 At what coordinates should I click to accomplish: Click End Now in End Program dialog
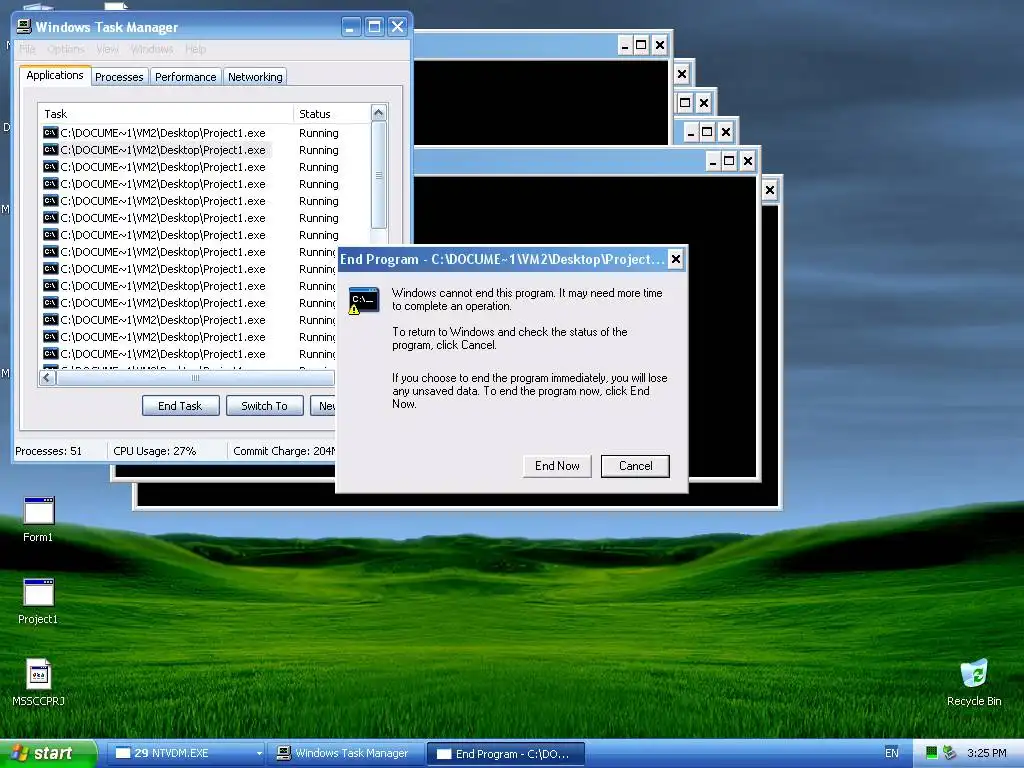click(557, 466)
